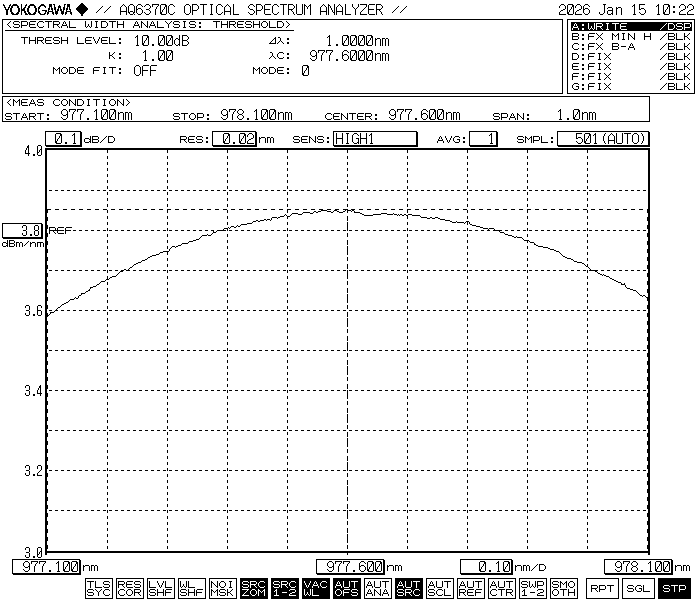The image size is (700, 600).
Task: Click the LVL SHF status icon
Action: (161, 589)
